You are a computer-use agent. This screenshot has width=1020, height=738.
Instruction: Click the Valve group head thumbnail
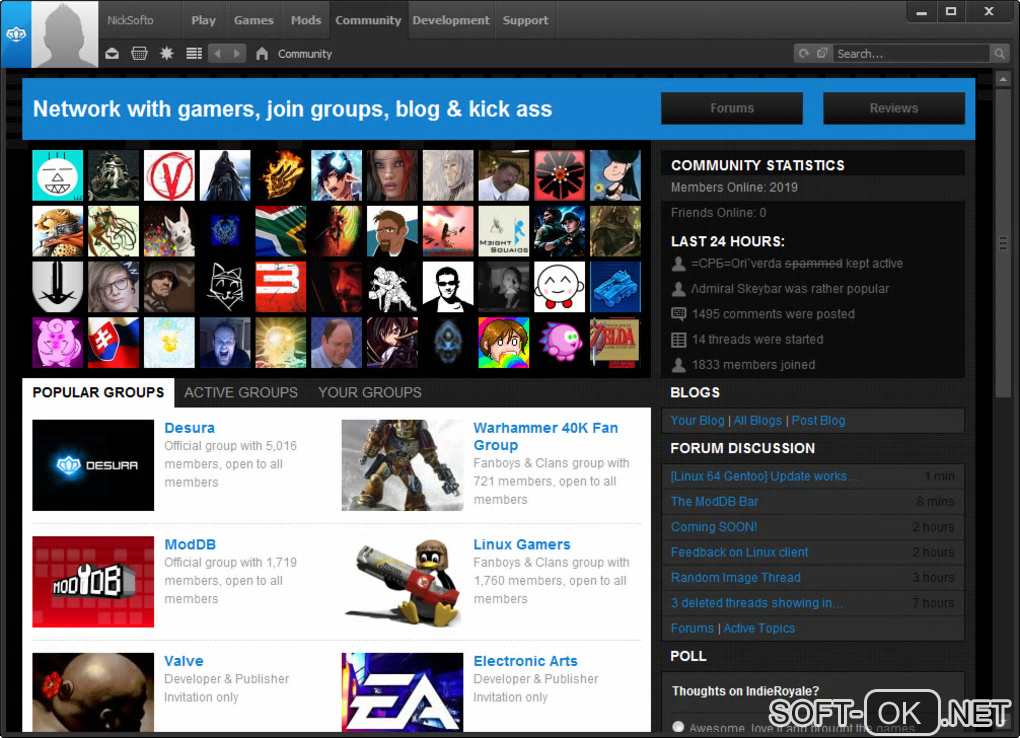point(93,692)
